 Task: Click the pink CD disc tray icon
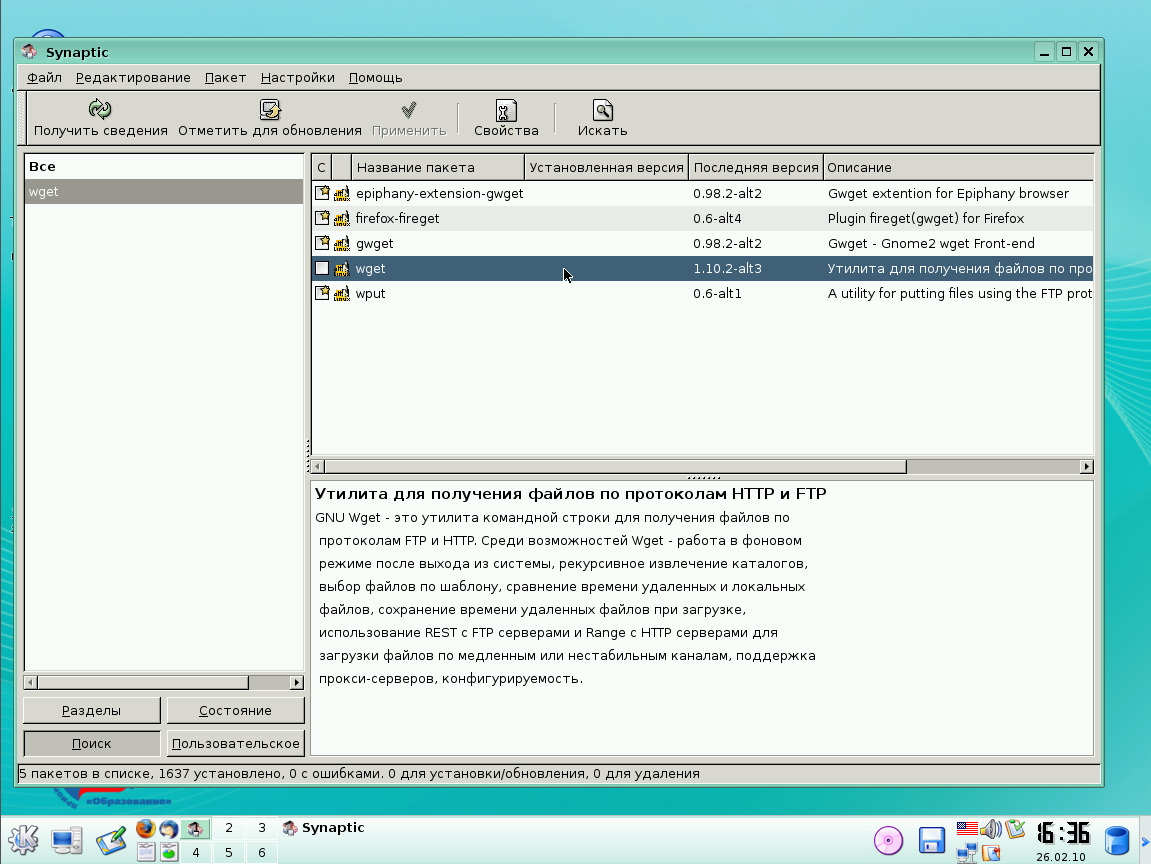pyautogui.click(x=888, y=841)
